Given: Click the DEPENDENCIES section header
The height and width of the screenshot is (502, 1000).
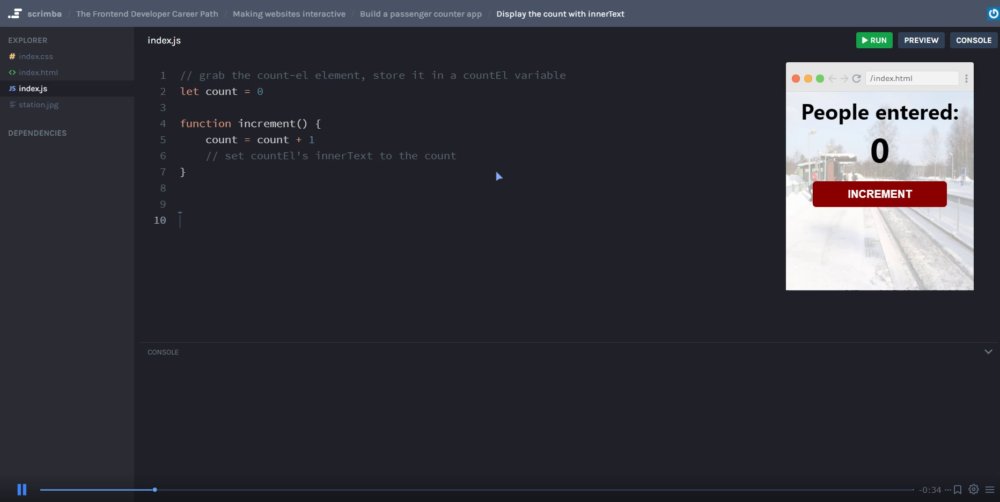Looking at the screenshot, I should click(x=37, y=133).
